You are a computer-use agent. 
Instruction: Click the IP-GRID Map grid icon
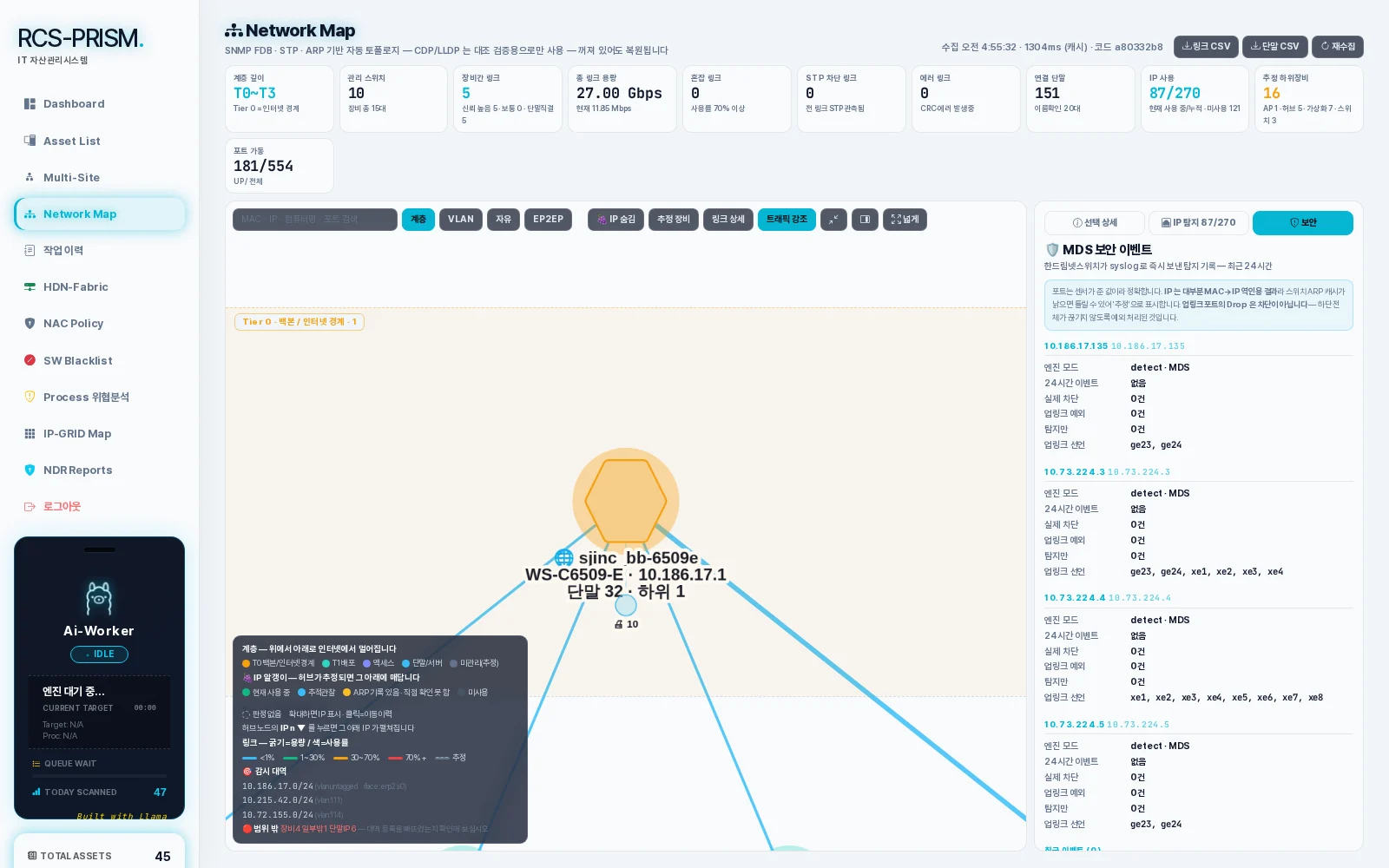tap(30, 433)
